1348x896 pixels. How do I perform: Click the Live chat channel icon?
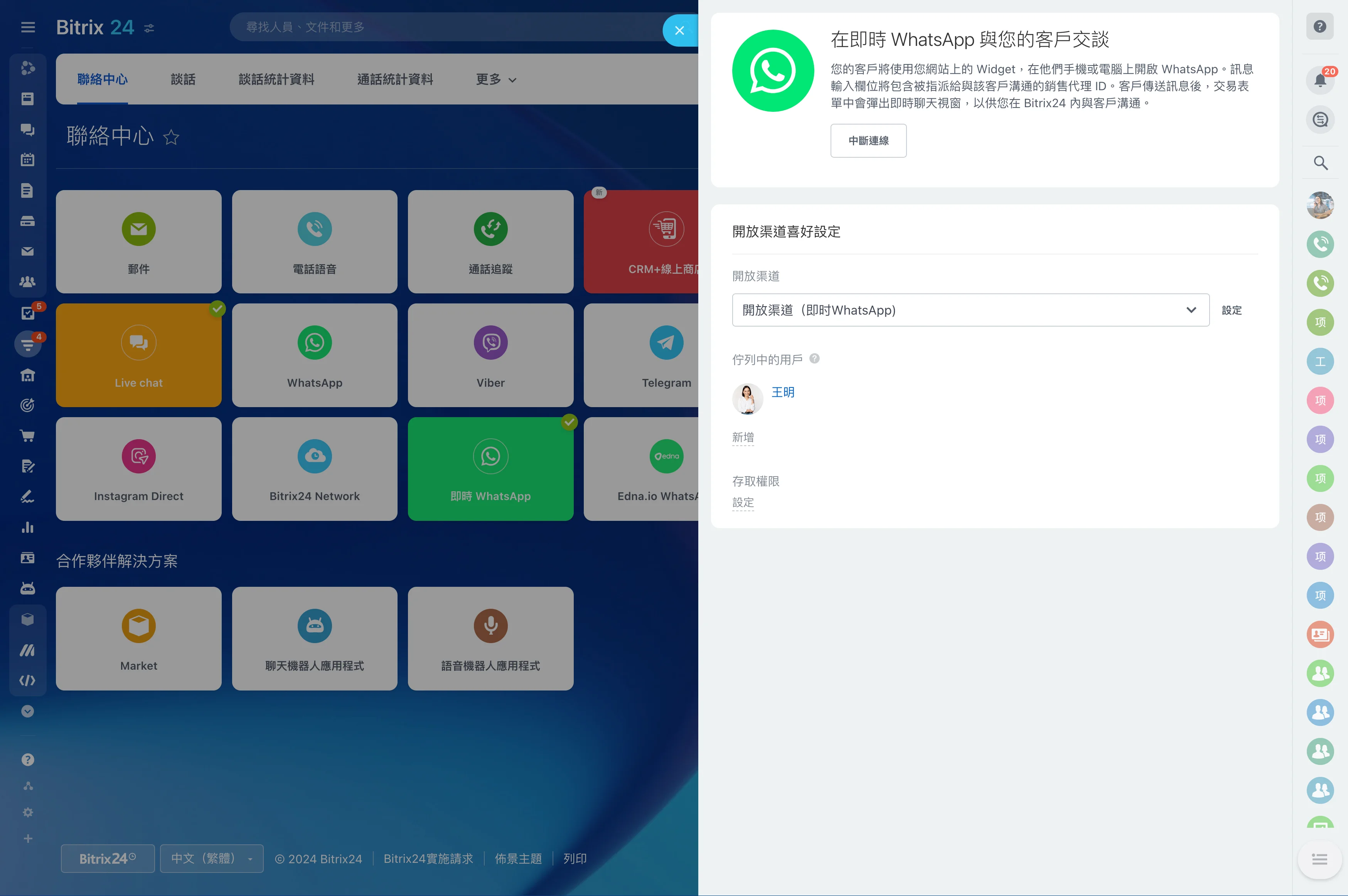(x=138, y=343)
